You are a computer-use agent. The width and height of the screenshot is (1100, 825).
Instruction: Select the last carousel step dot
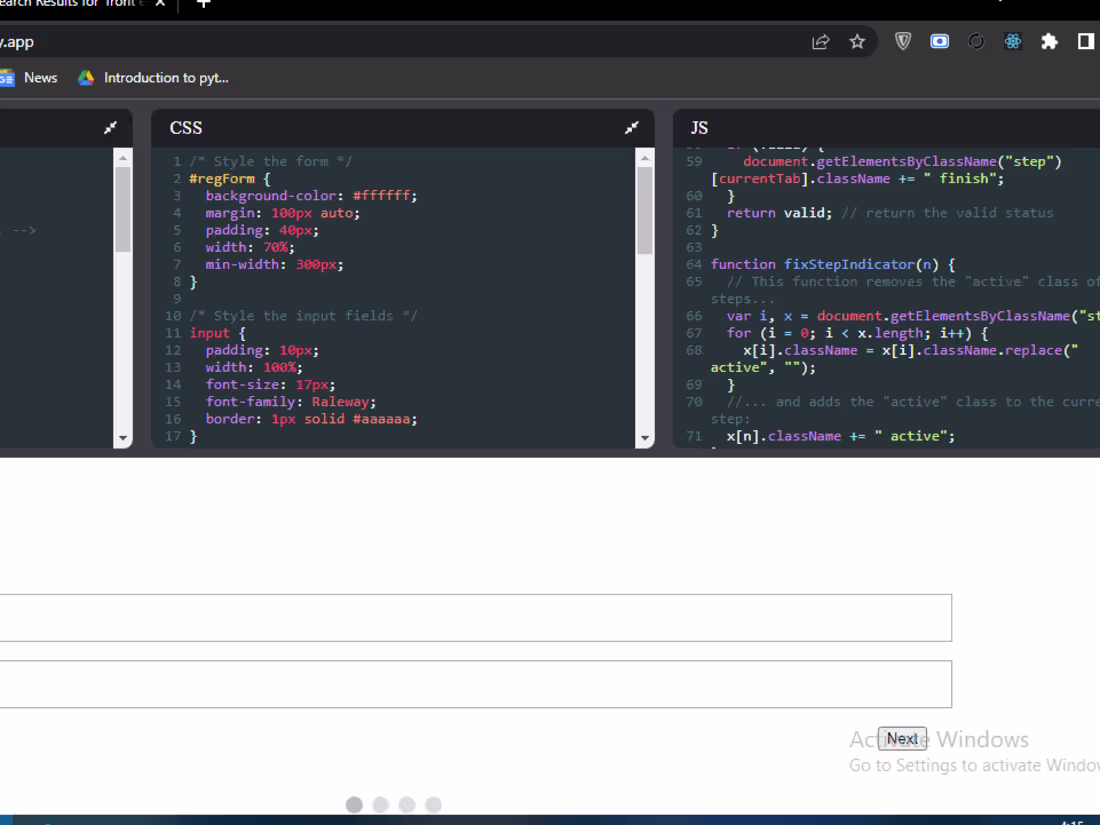pyautogui.click(x=433, y=804)
